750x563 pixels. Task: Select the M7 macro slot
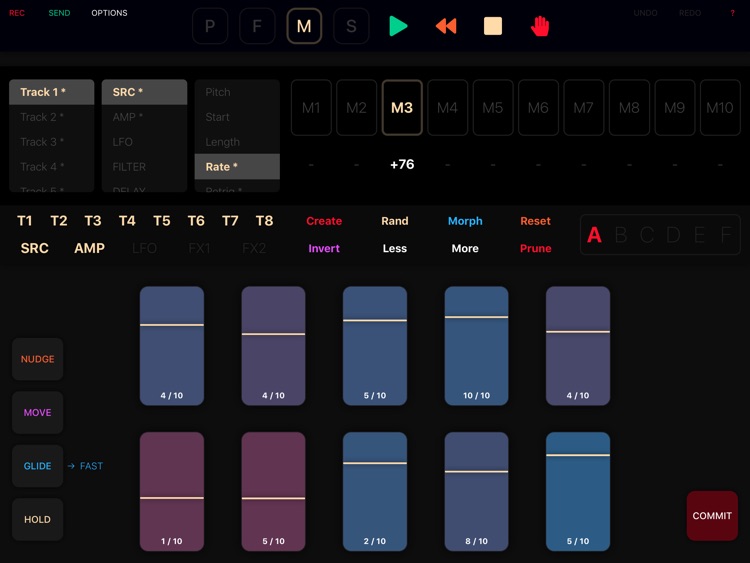pyautogui.click(x=584, y=108)
